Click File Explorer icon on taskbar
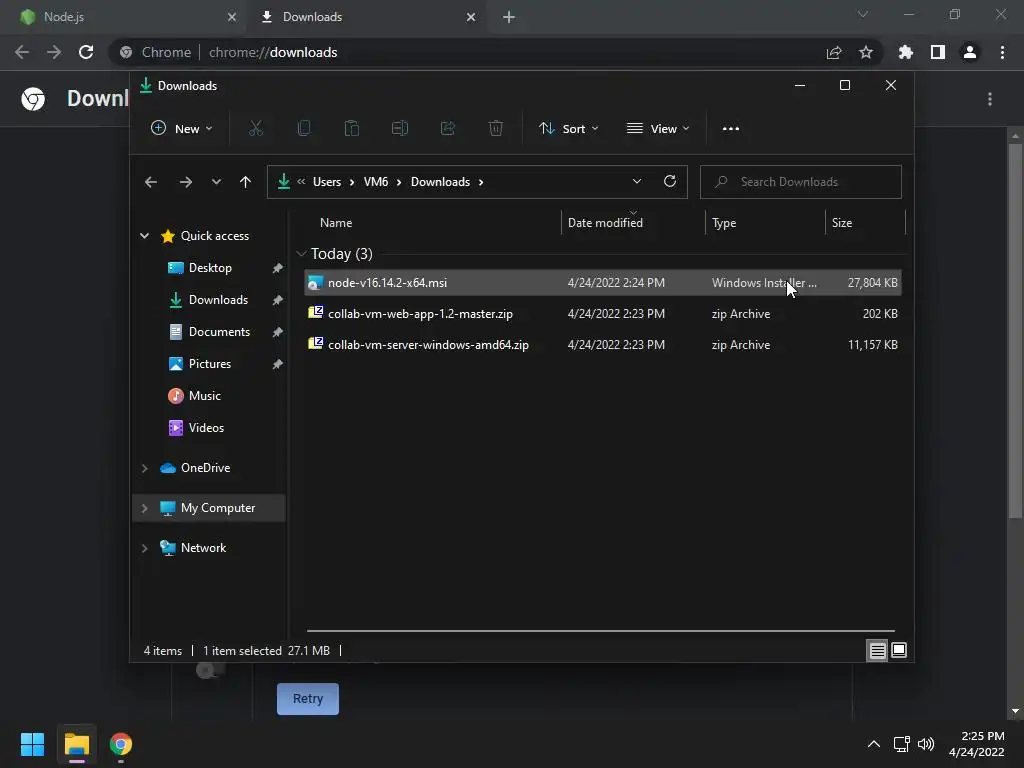1024x768 pixels. (x=76, y=744)
